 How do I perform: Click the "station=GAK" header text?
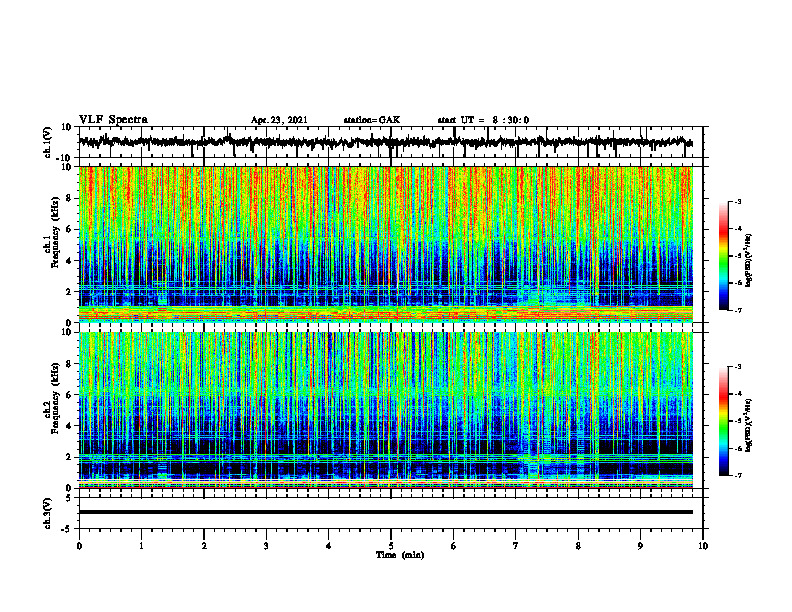coord(372,120)
